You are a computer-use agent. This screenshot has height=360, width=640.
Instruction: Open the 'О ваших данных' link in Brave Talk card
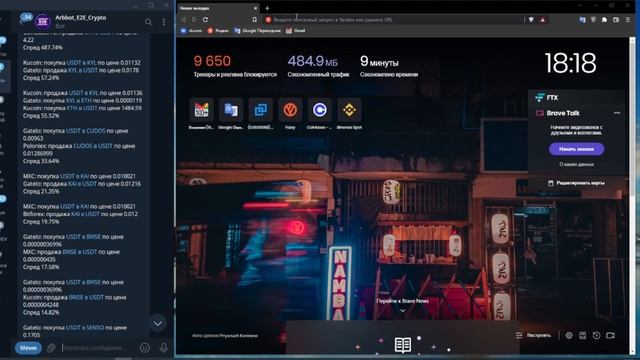[x=576, y=164]
